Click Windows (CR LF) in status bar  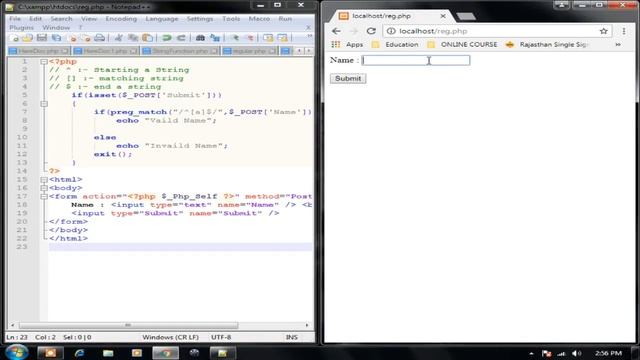170,337
